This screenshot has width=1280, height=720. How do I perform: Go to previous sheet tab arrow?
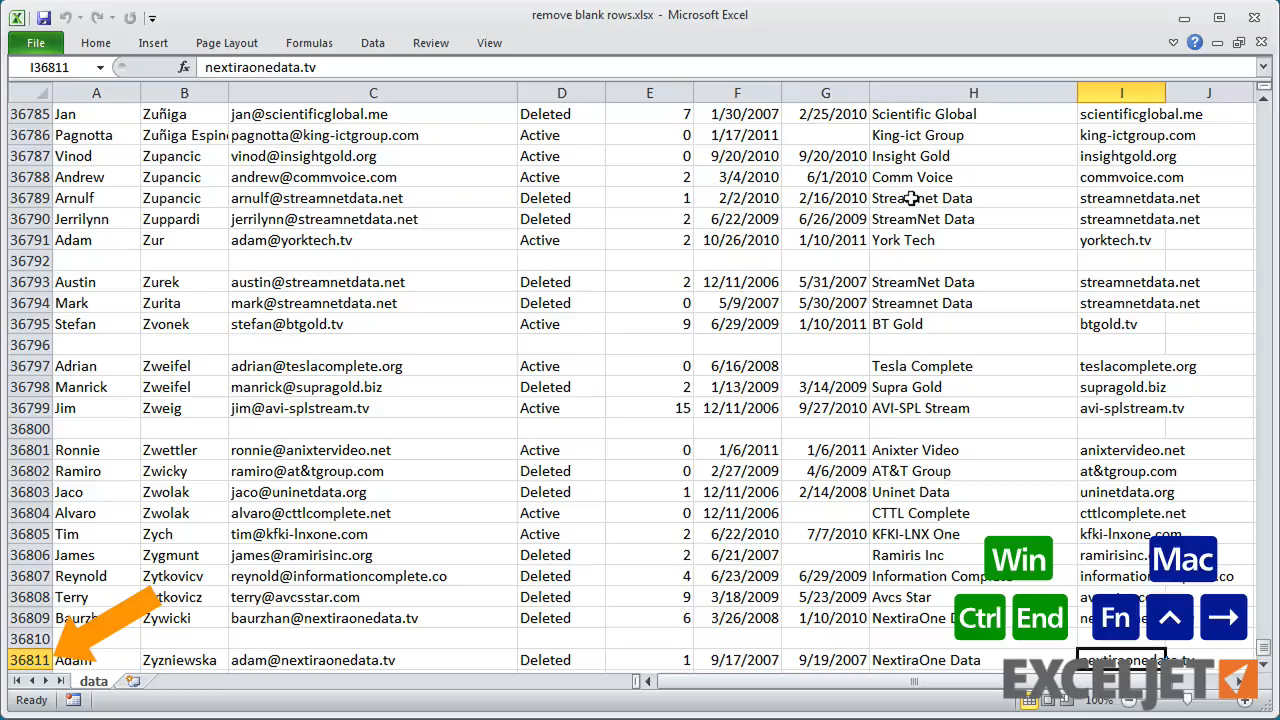tap(31, 681)
